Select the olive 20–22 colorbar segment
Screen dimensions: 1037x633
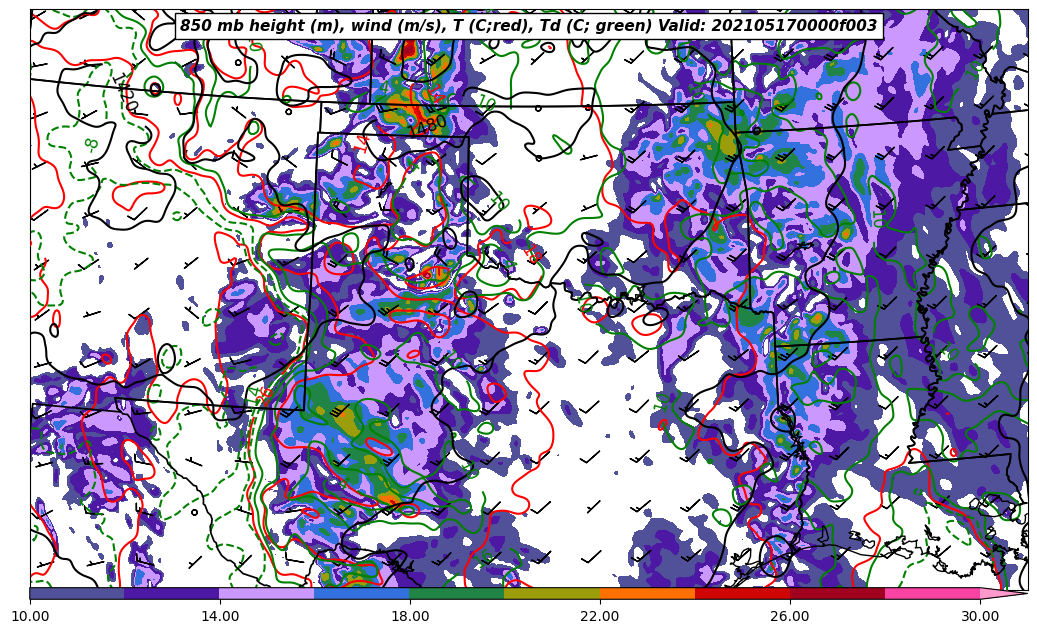[552, 593]
